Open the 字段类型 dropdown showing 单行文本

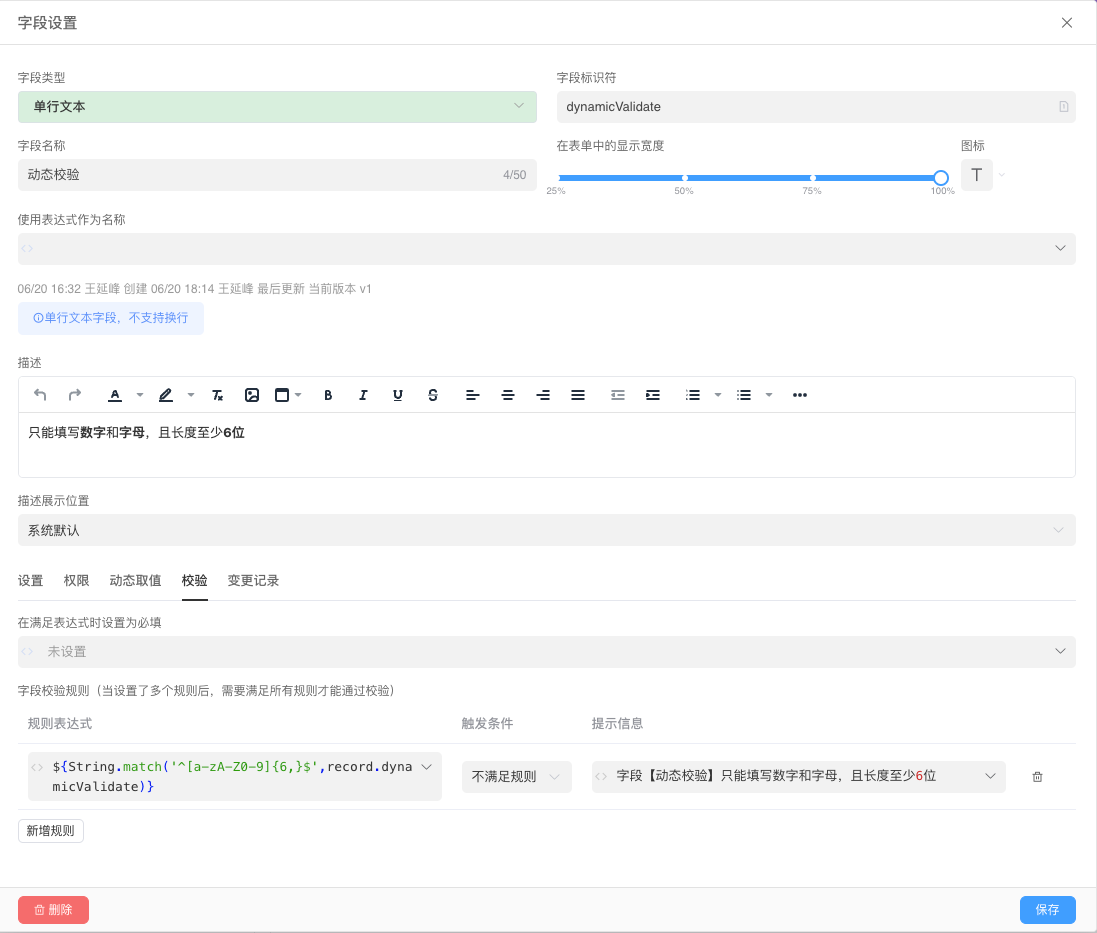(277, 107)
